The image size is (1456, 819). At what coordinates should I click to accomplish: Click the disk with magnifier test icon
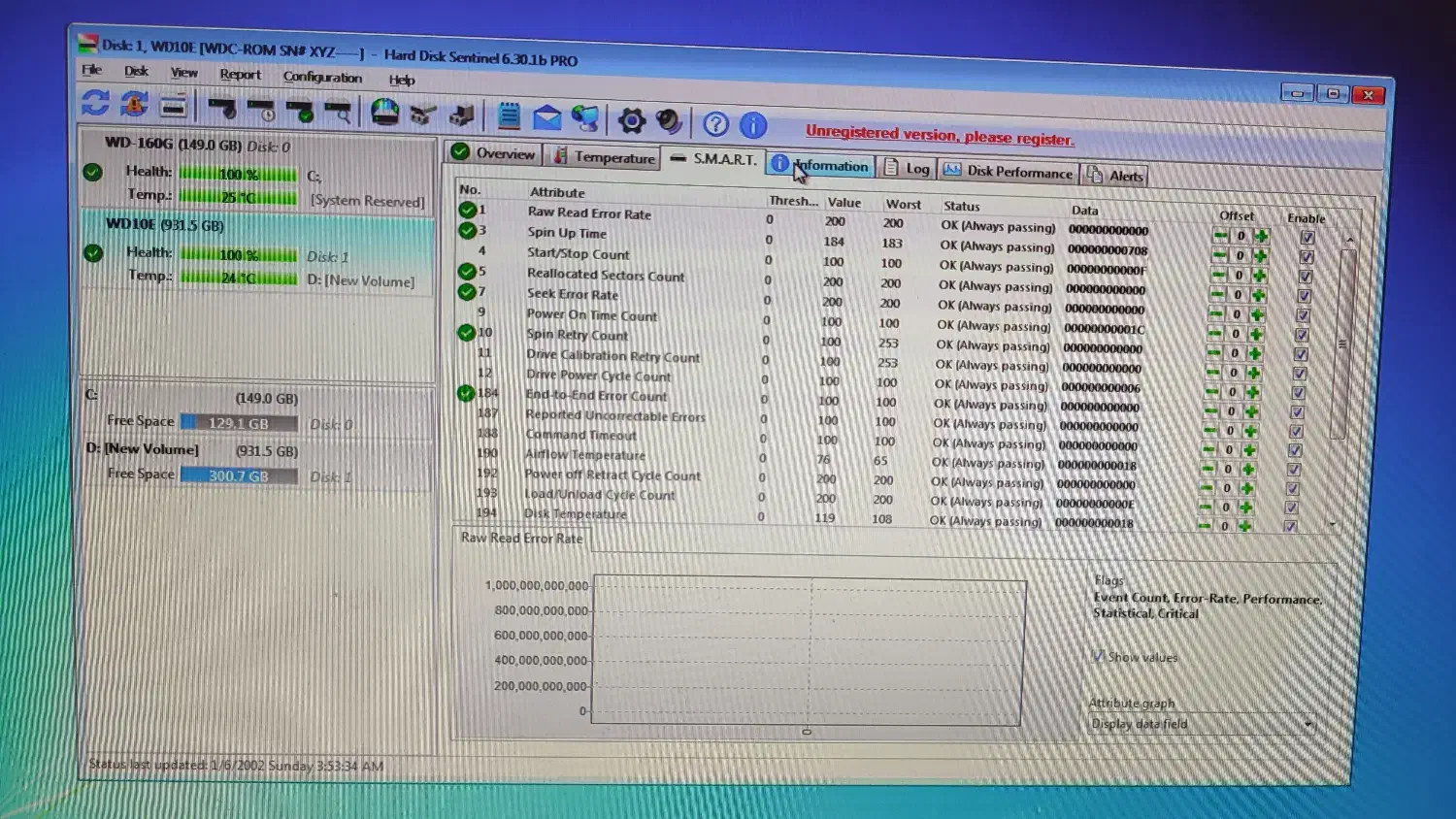pos(337,111)
